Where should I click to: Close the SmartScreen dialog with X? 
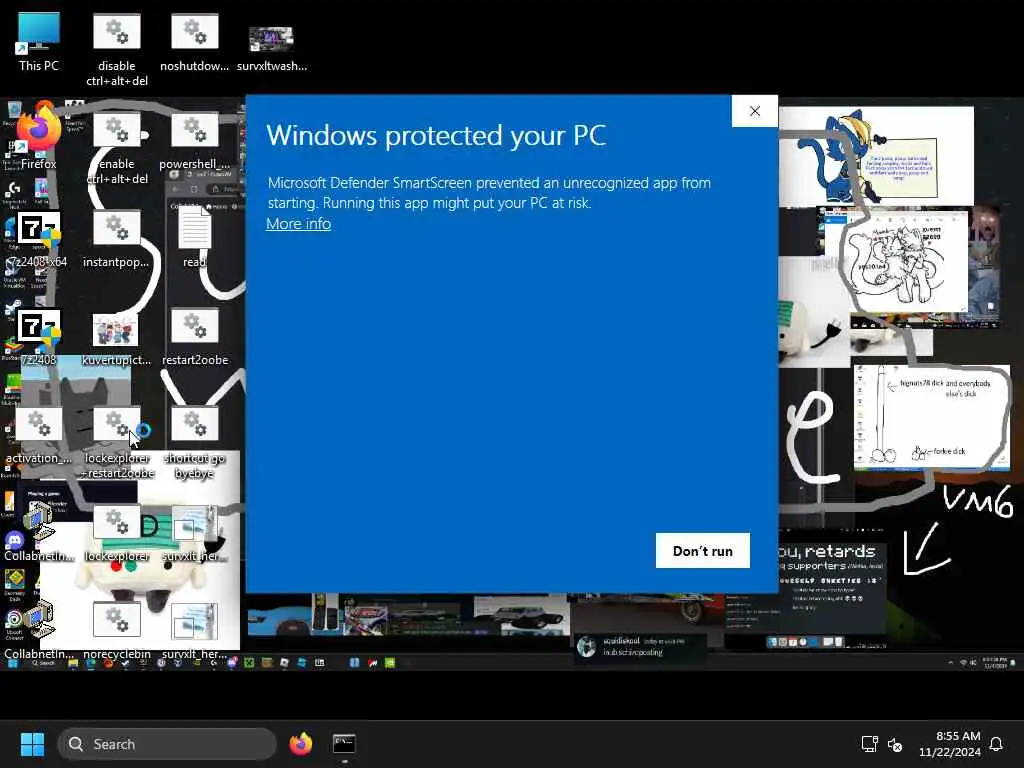pyautogui.click(x=755, y=111)
